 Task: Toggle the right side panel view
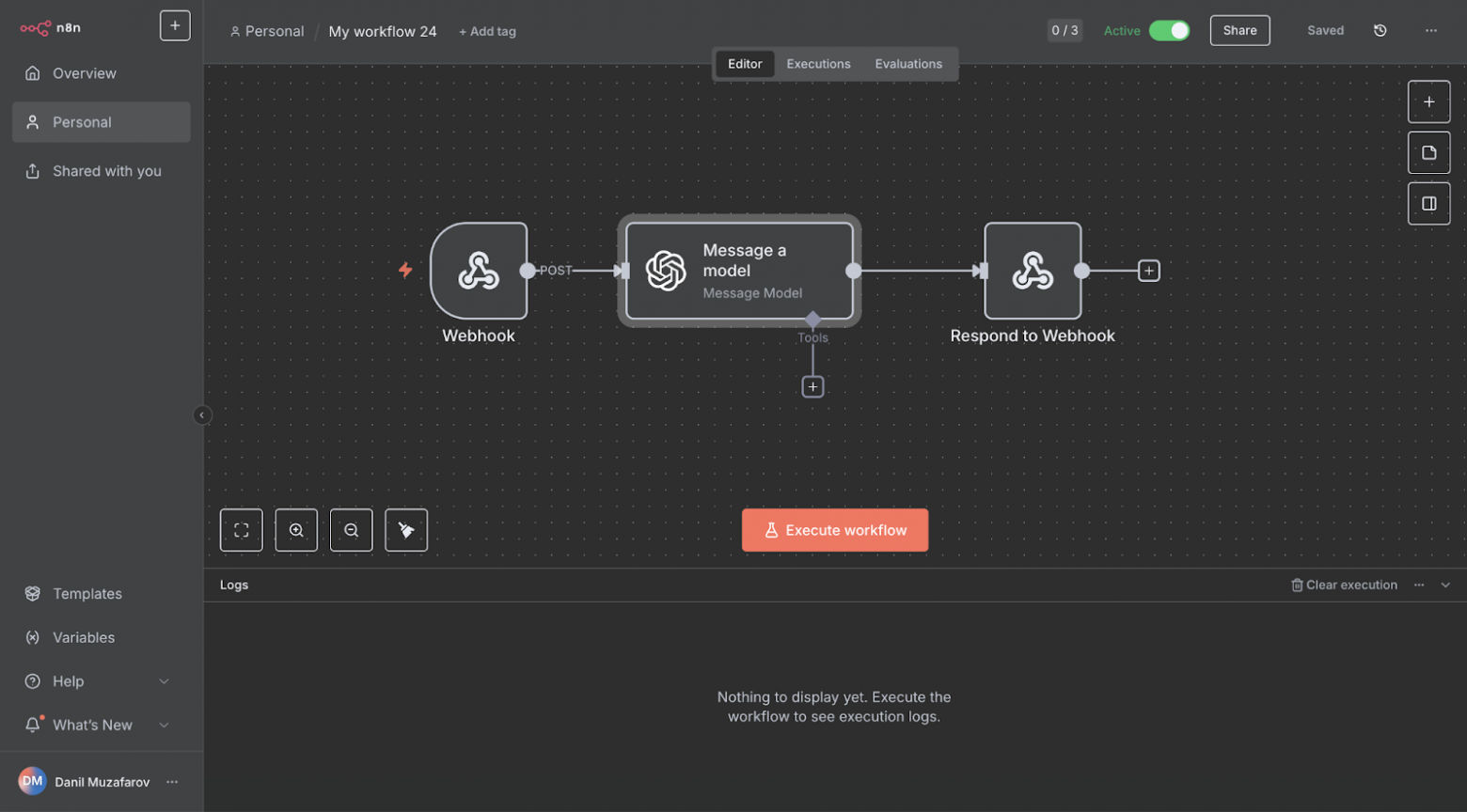(x=1428, y=203)
